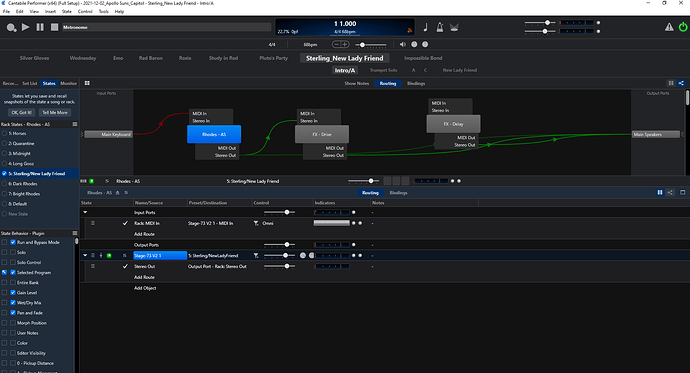Switch to the Set List tab
The width and height of the screenshot is (690, 373).
click(29, 83)
